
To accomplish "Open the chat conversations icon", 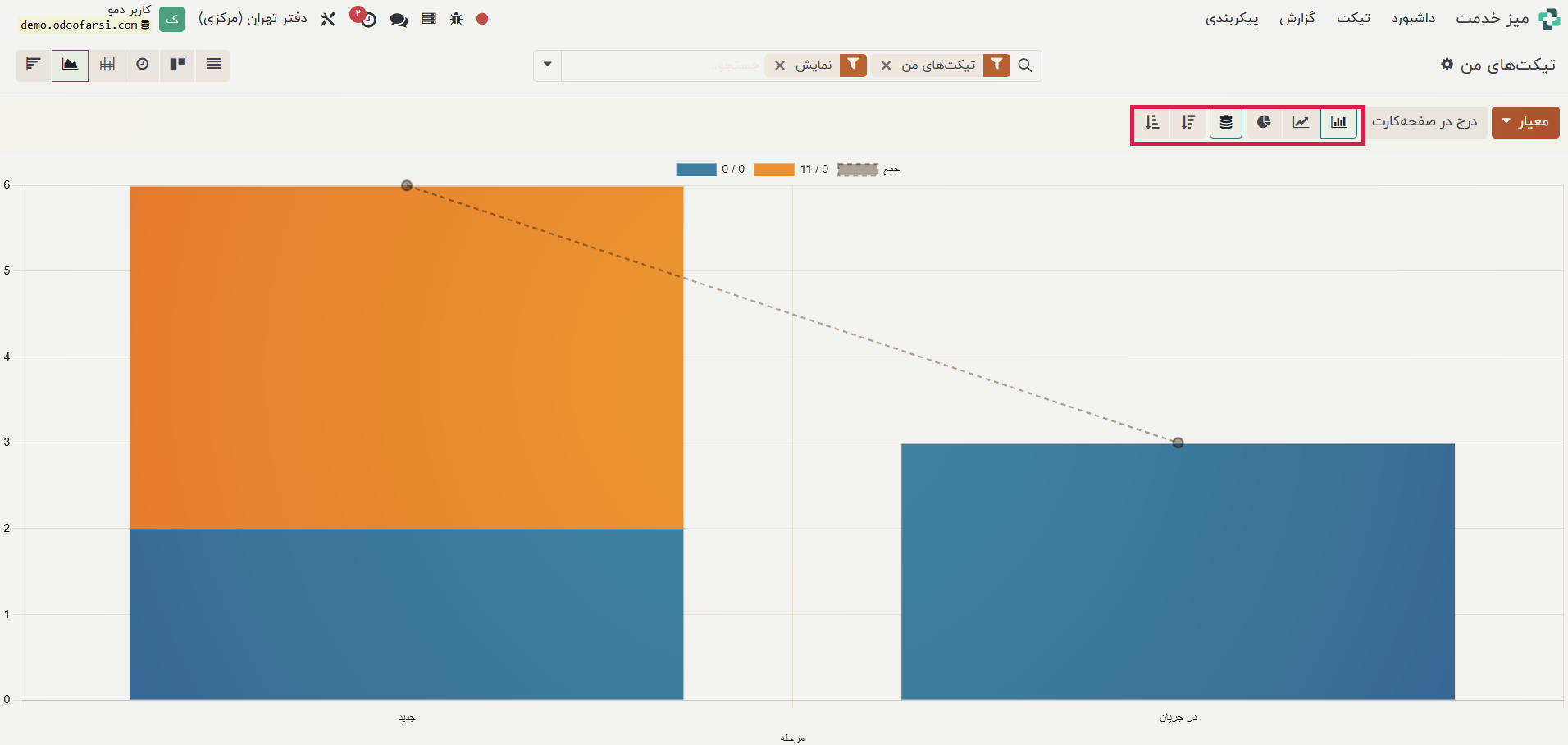I will click(x=399, y=20).
